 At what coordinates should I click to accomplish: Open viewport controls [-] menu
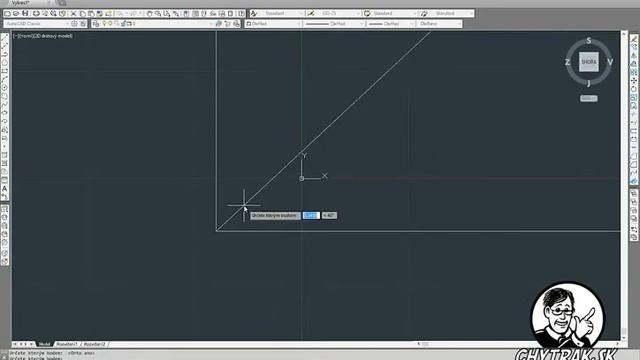tap(16, 36)
